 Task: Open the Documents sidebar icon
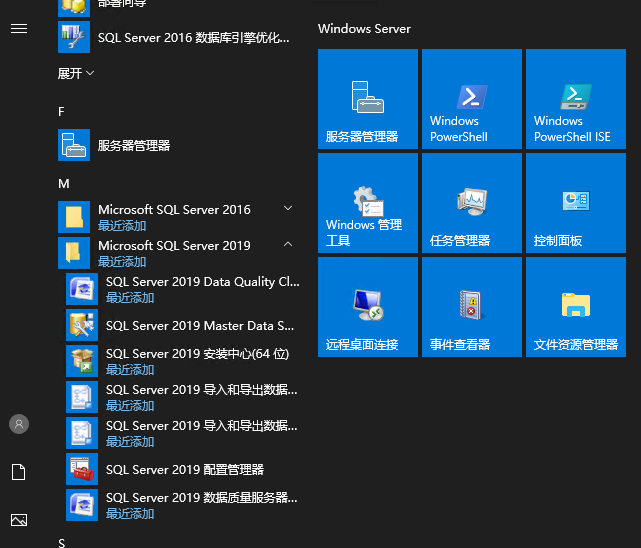[18, 472]
